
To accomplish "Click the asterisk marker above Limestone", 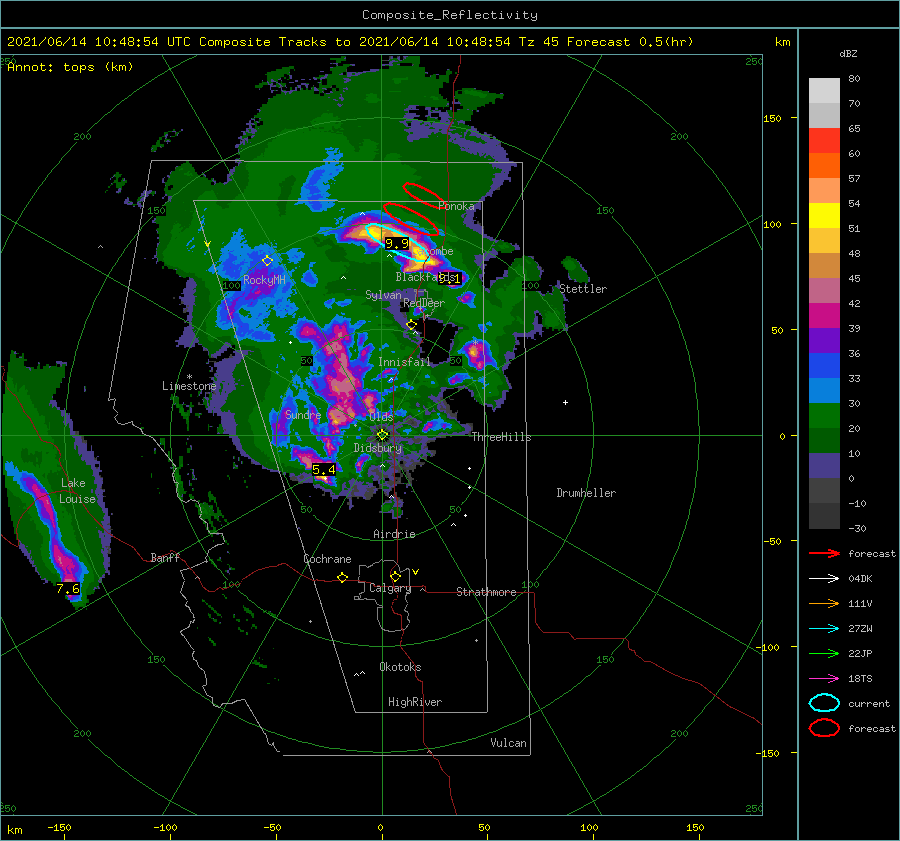I will coord(189,377).
